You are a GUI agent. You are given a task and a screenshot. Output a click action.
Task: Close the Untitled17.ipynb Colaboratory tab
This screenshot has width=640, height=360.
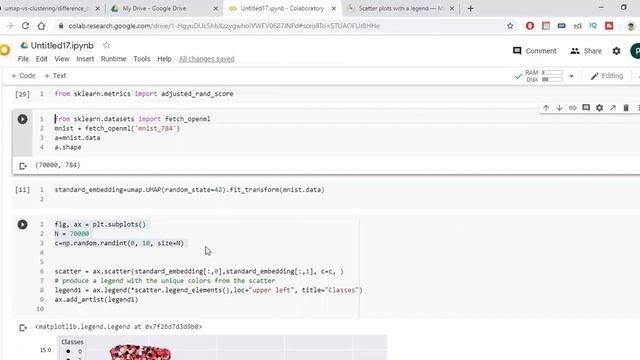334,8
